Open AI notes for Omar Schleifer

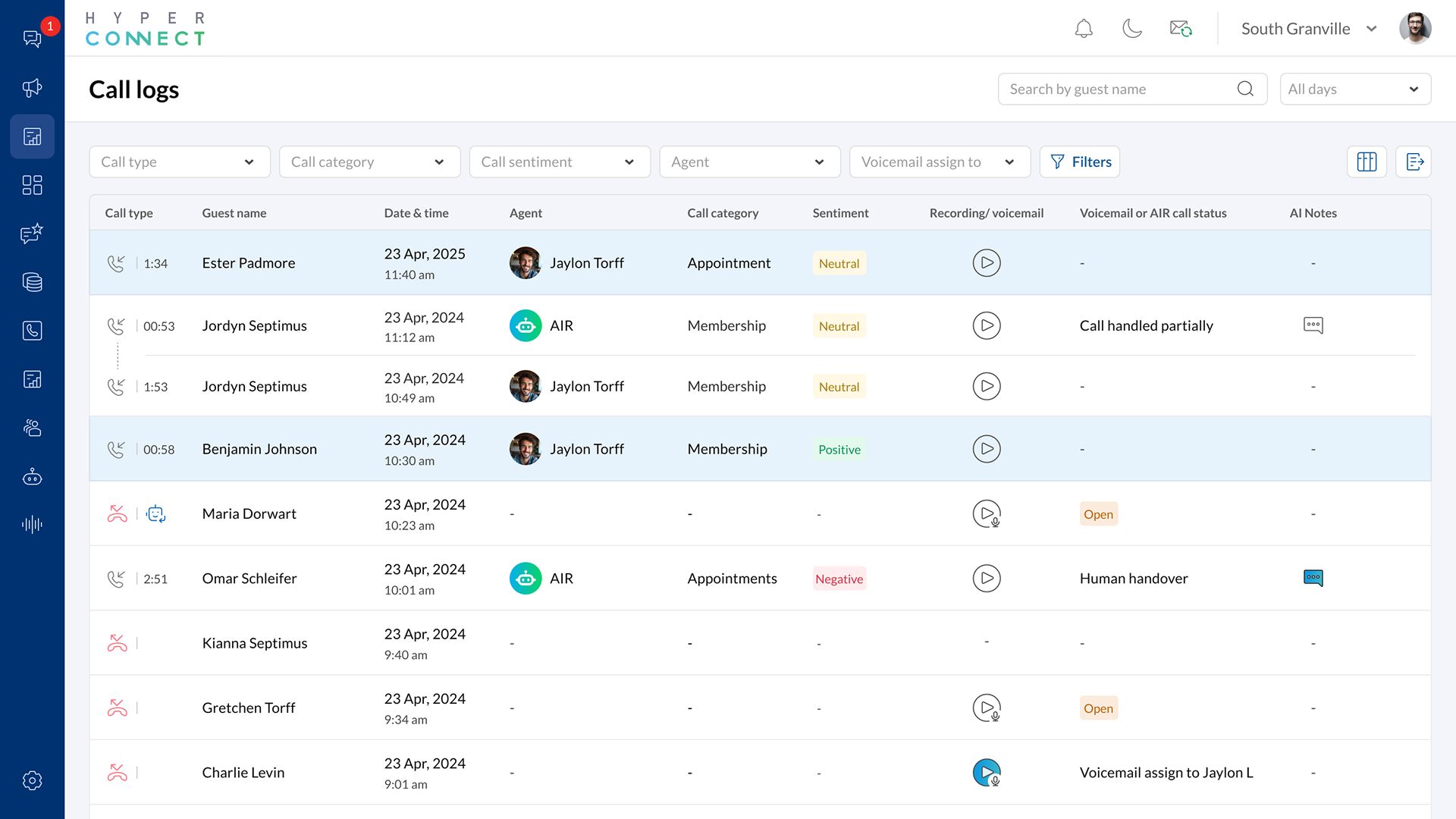1313,578
